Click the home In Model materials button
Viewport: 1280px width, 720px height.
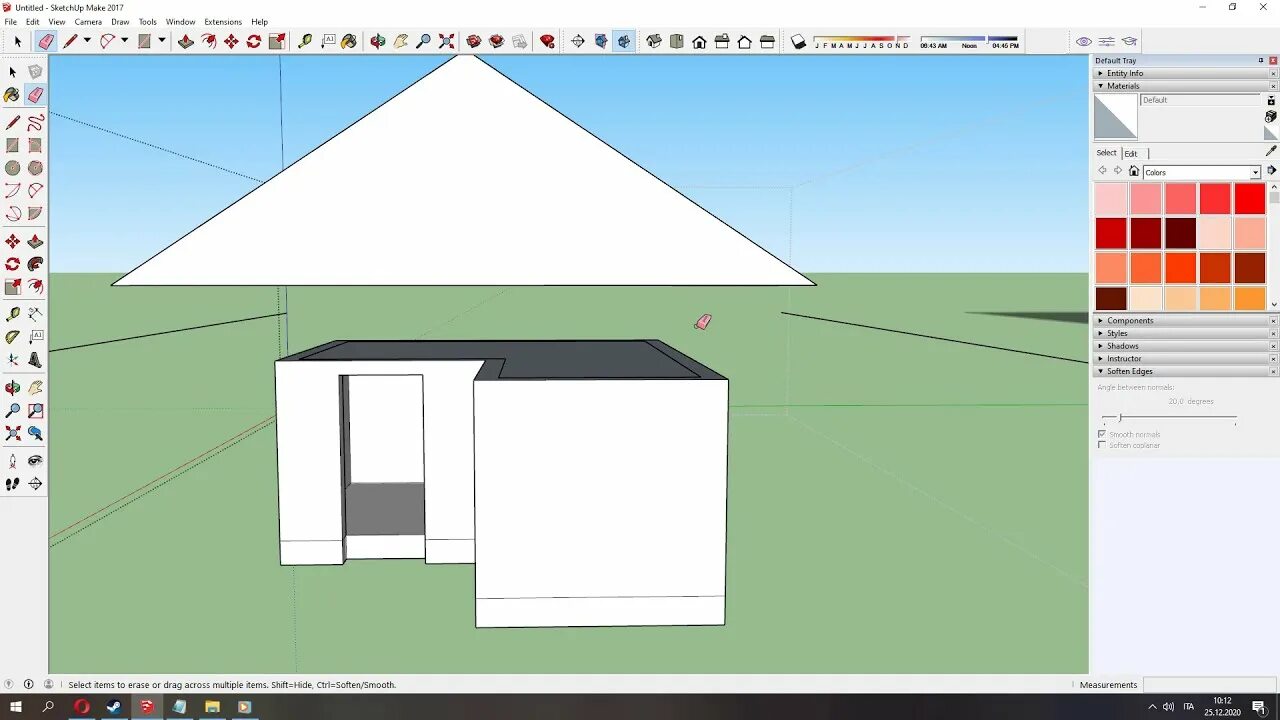pyautogui.click(x=1134, y=171)
